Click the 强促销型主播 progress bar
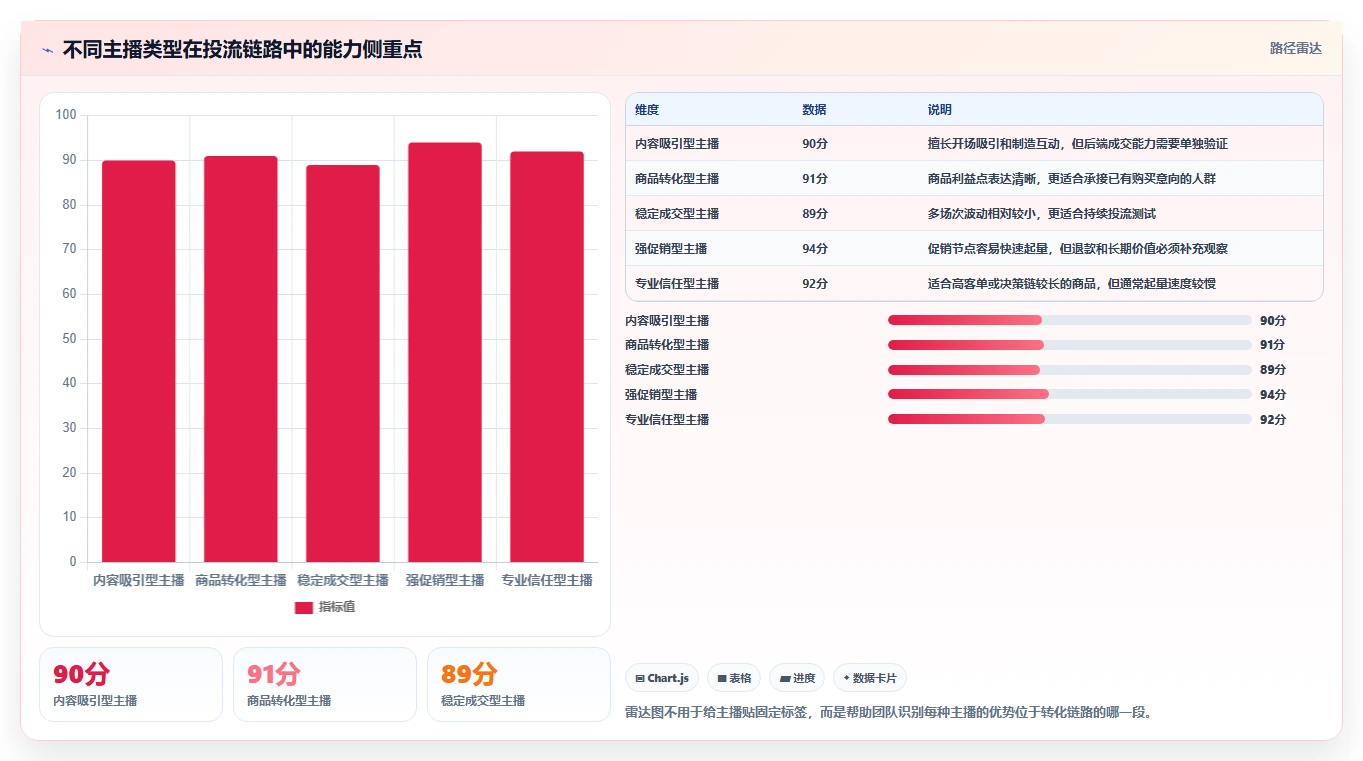This screenshot has width=1363, height=761. [1070, 394]
